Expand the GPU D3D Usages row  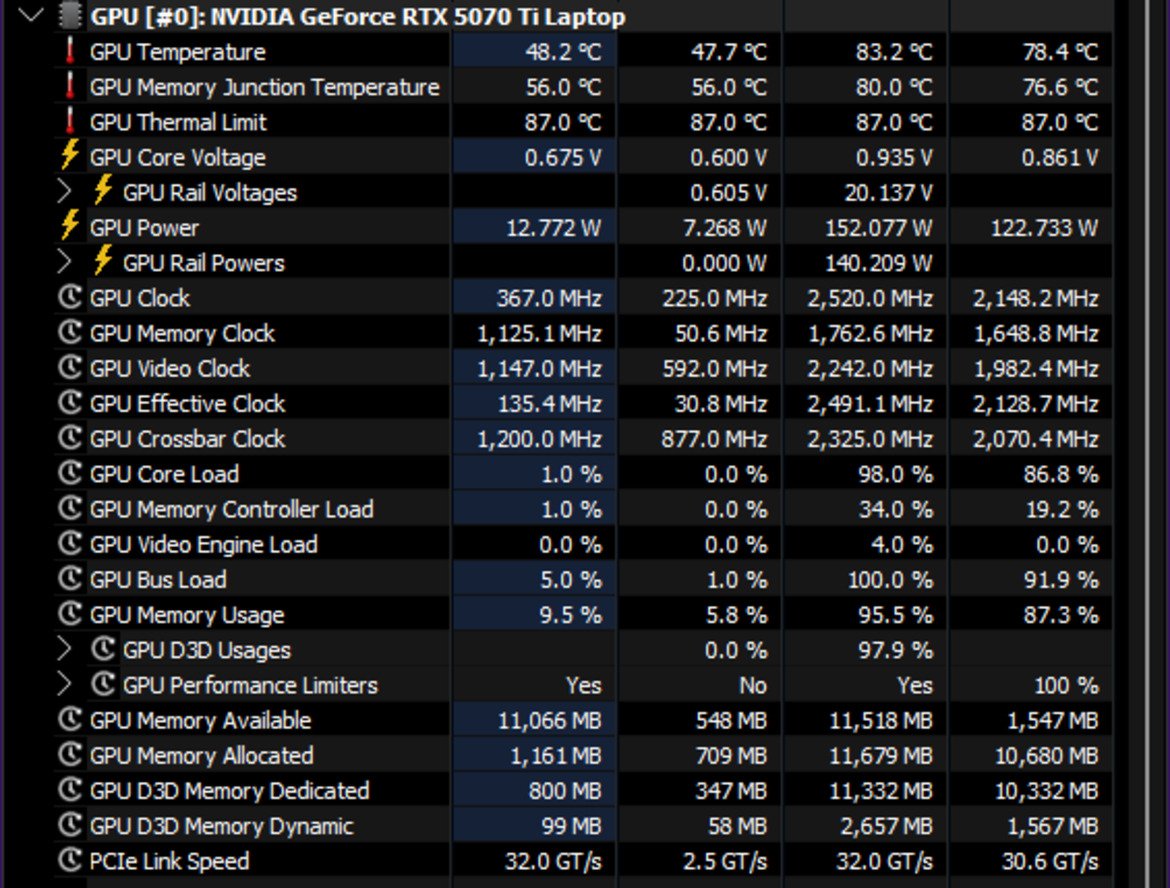click(65, 649)
